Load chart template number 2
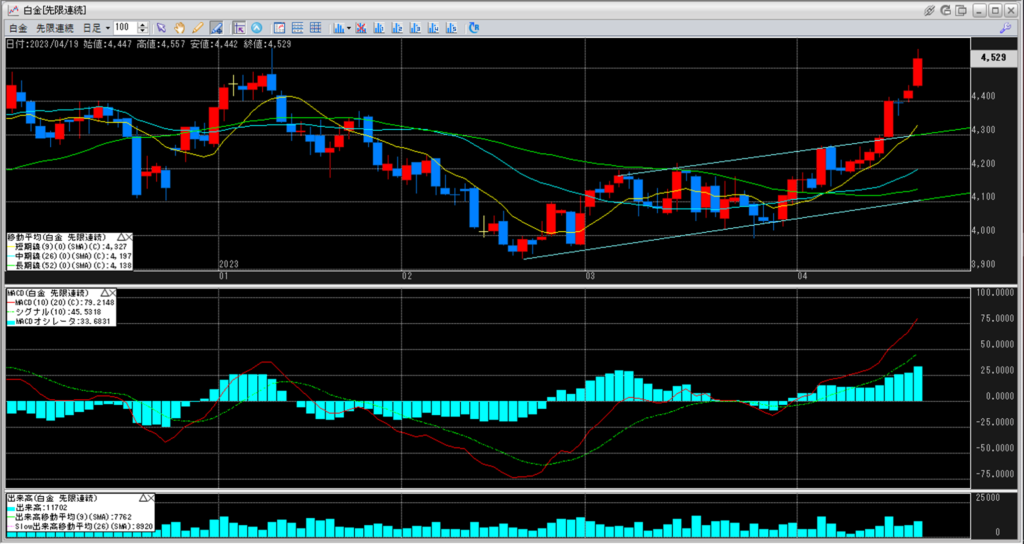The height and width of the screenshot is (544, 1024). pos(396,28)
